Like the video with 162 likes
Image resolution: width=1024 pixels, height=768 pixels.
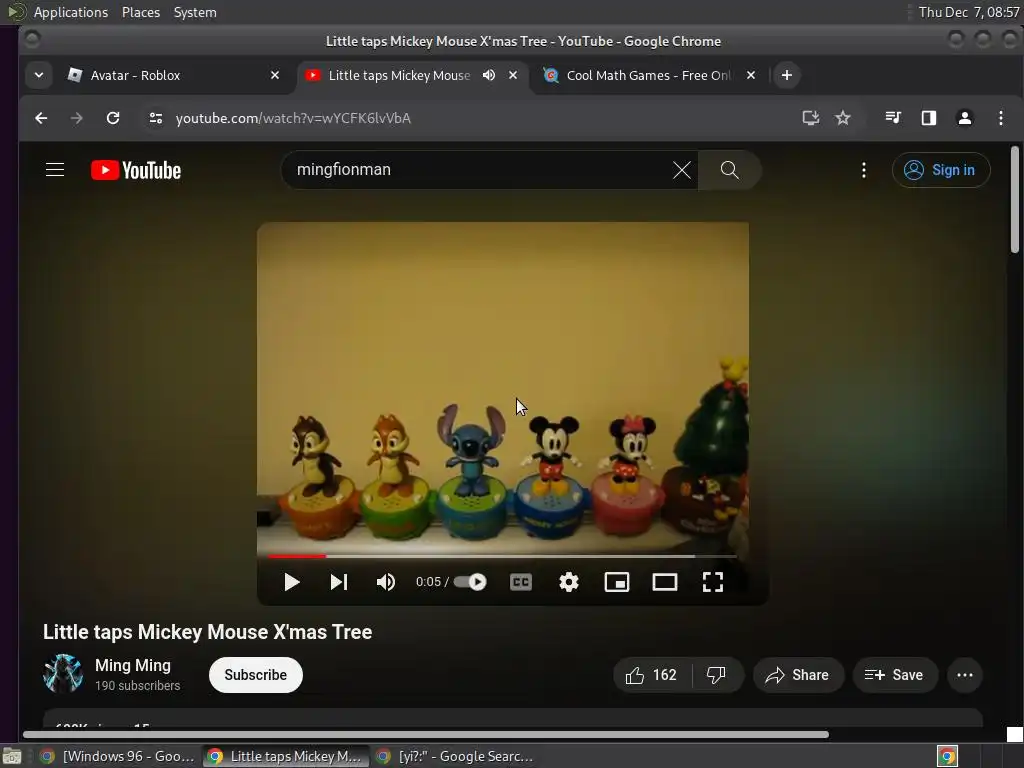point(651,675)
